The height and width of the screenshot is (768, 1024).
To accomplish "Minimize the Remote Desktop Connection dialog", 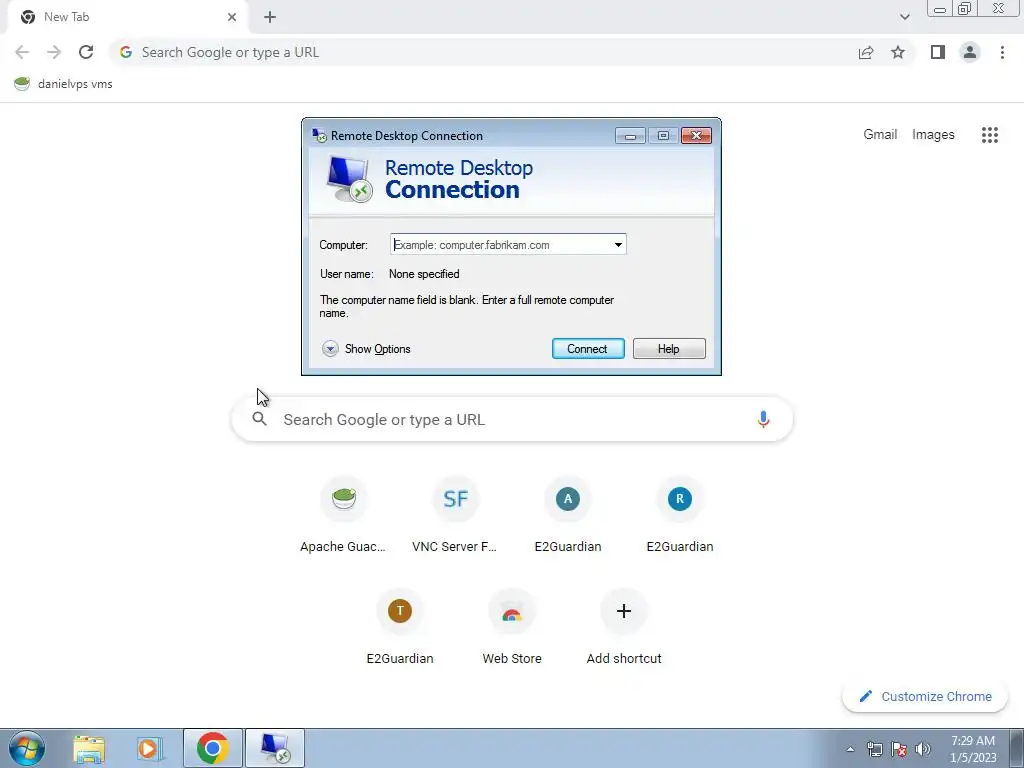I will pyautogui.click(x=630, y=135).
